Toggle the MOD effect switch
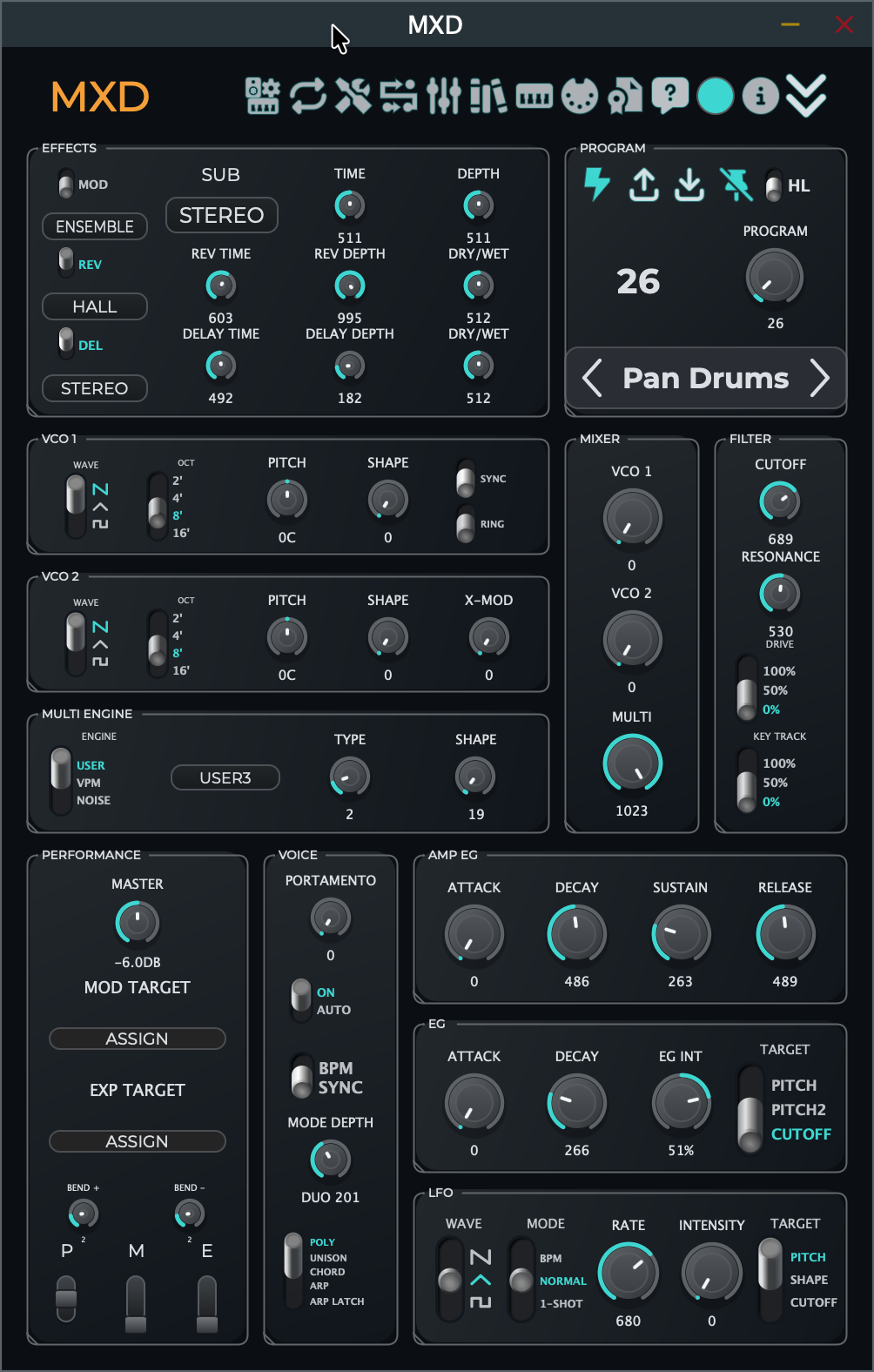 [x=66, y=185]
